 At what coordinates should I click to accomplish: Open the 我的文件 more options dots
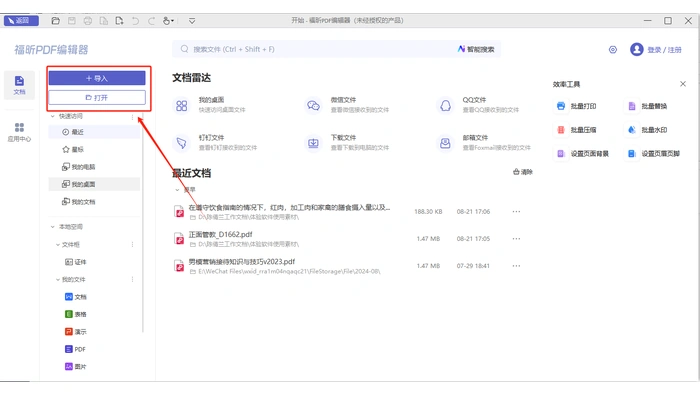pos(132,279)
